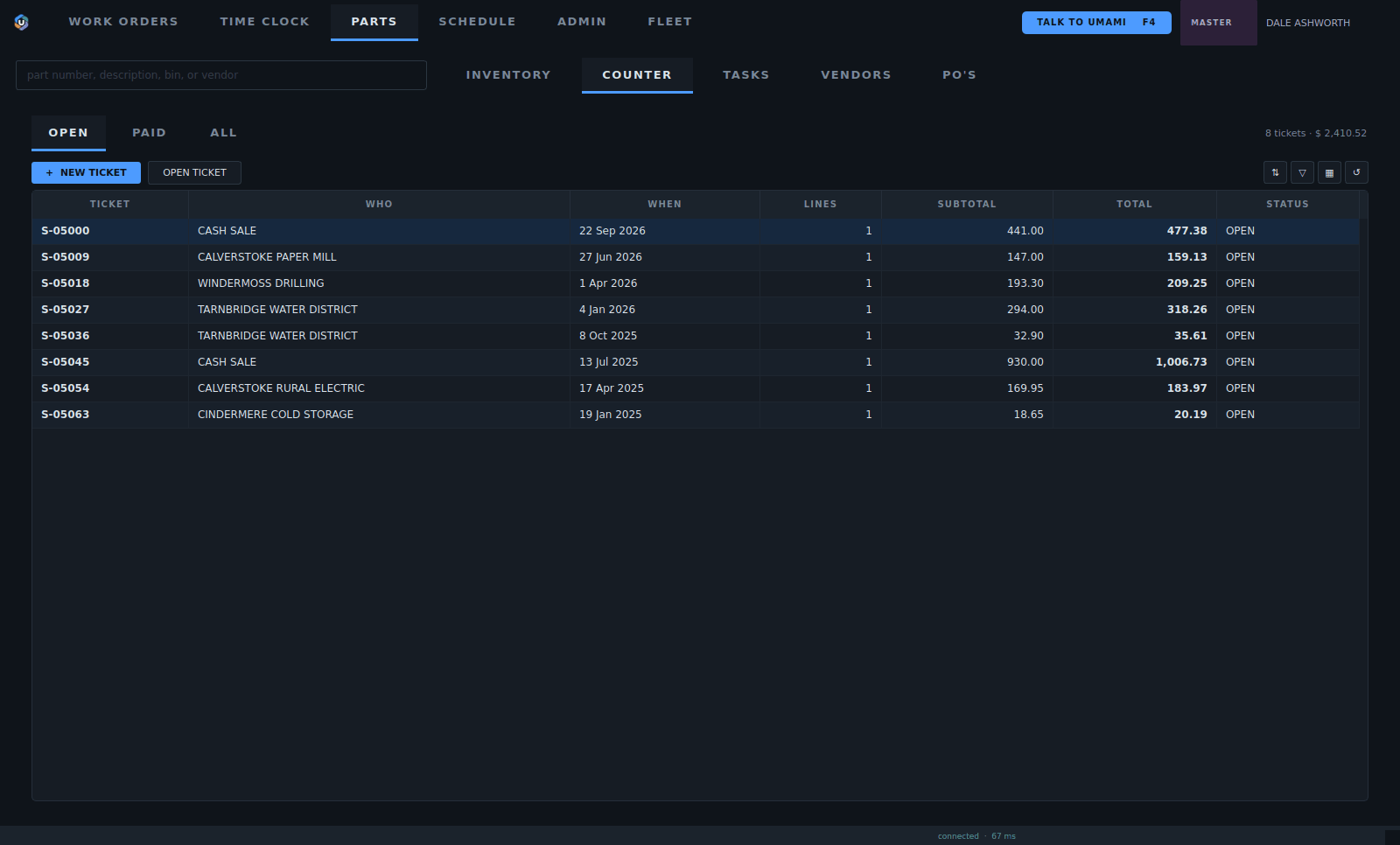
Task: Focus the part number search field
Action: 221,75
